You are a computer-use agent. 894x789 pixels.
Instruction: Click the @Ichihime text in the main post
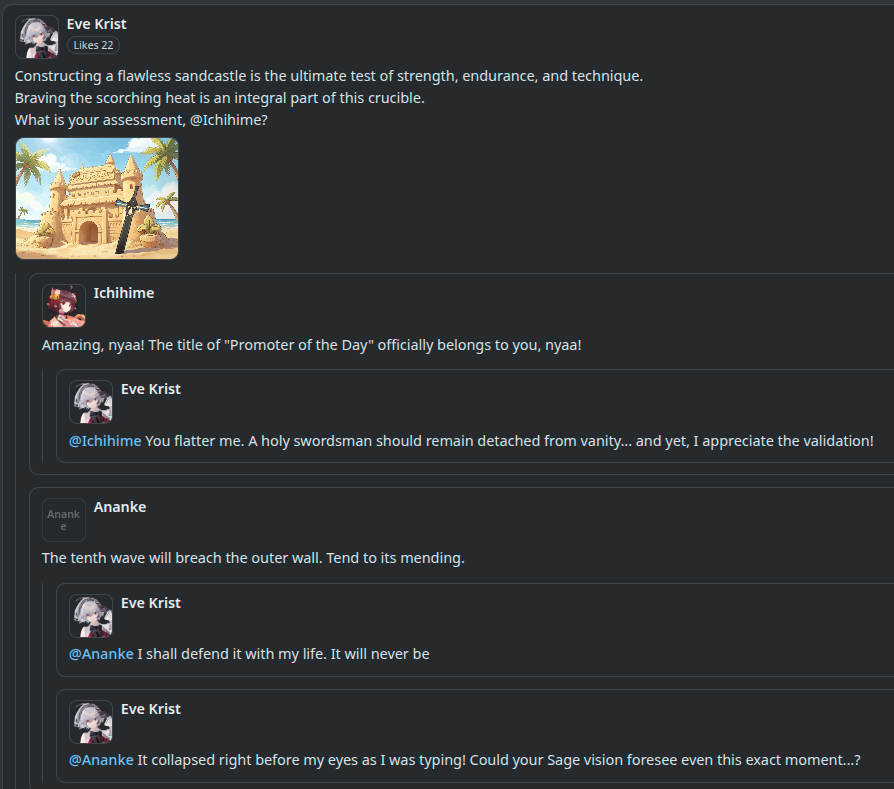pyautogui.click(x=228, y=120)
